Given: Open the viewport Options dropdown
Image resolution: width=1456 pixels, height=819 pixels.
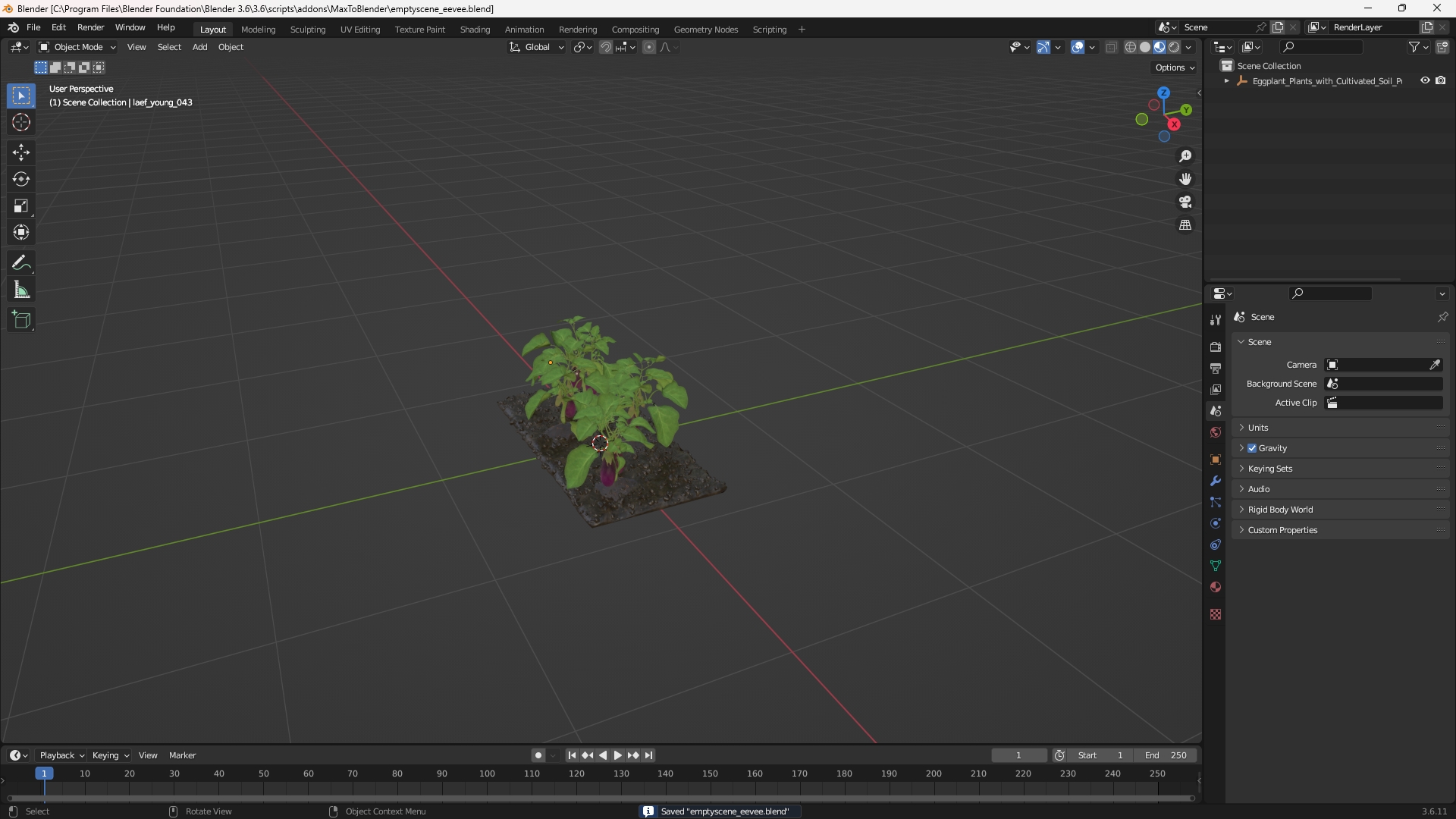Looking at the screenshot, I should tap(1174, 67).
